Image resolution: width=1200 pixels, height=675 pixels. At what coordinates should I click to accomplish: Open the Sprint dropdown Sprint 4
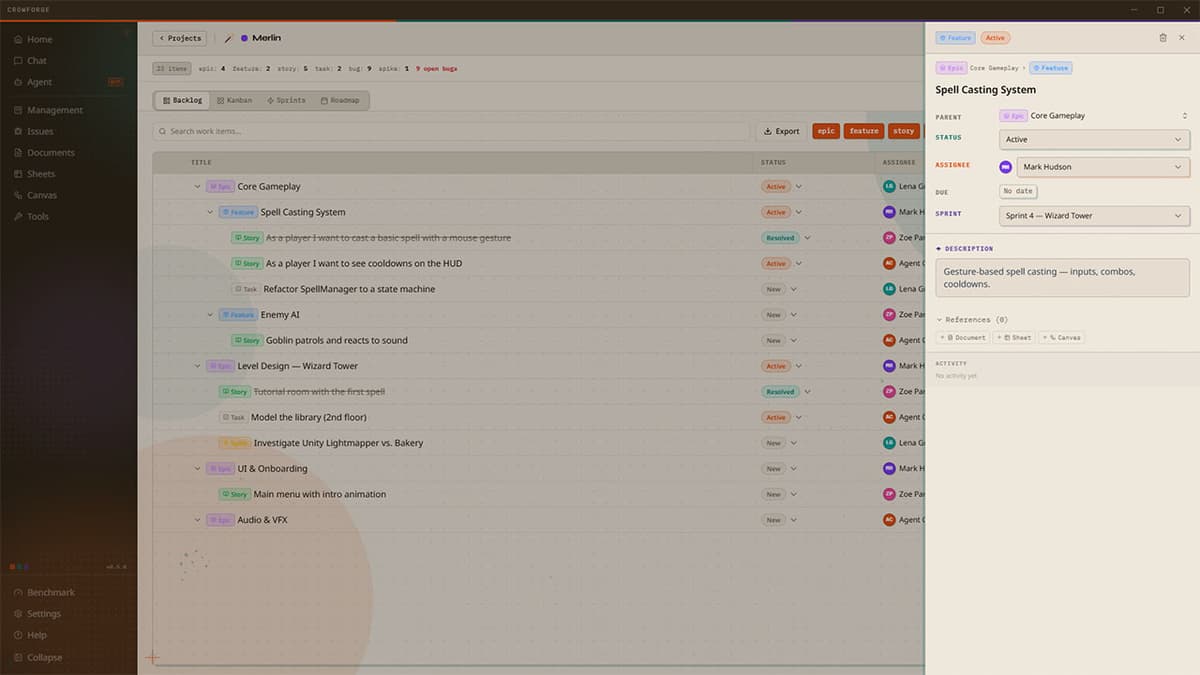[x=1094, y=216]
